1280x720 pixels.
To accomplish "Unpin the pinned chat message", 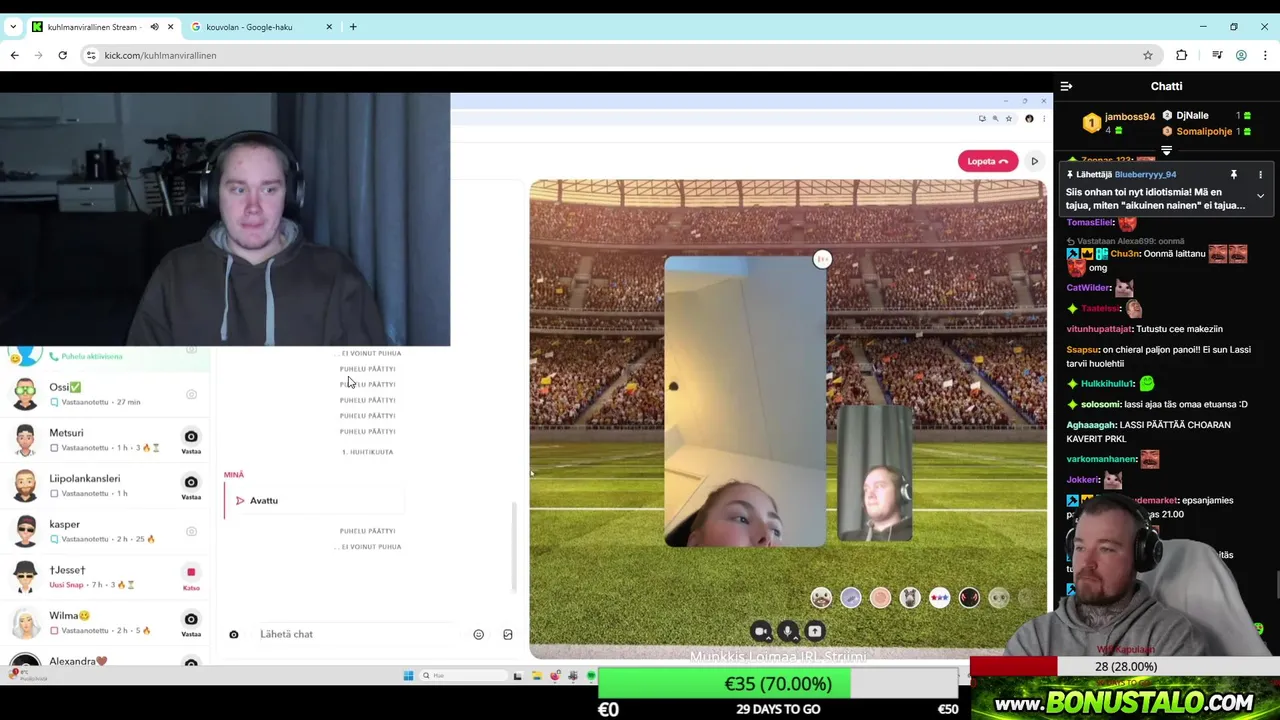I will 1234,175.
